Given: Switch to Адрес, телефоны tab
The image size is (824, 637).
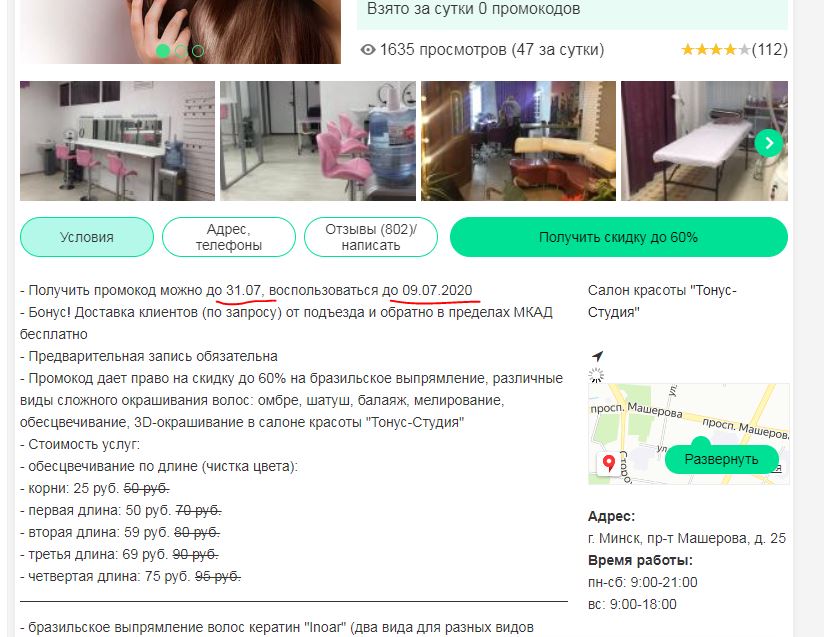Looking at the screenshot, I should point(229,237).
